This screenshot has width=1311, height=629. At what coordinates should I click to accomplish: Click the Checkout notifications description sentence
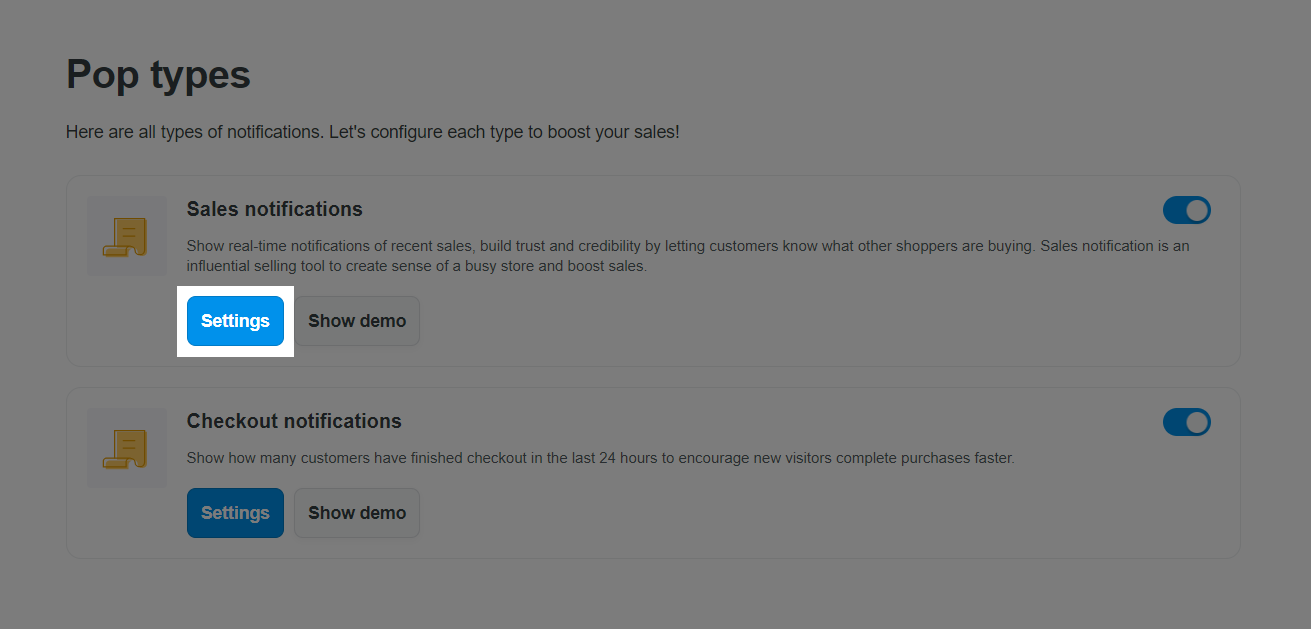pos(600,459)
